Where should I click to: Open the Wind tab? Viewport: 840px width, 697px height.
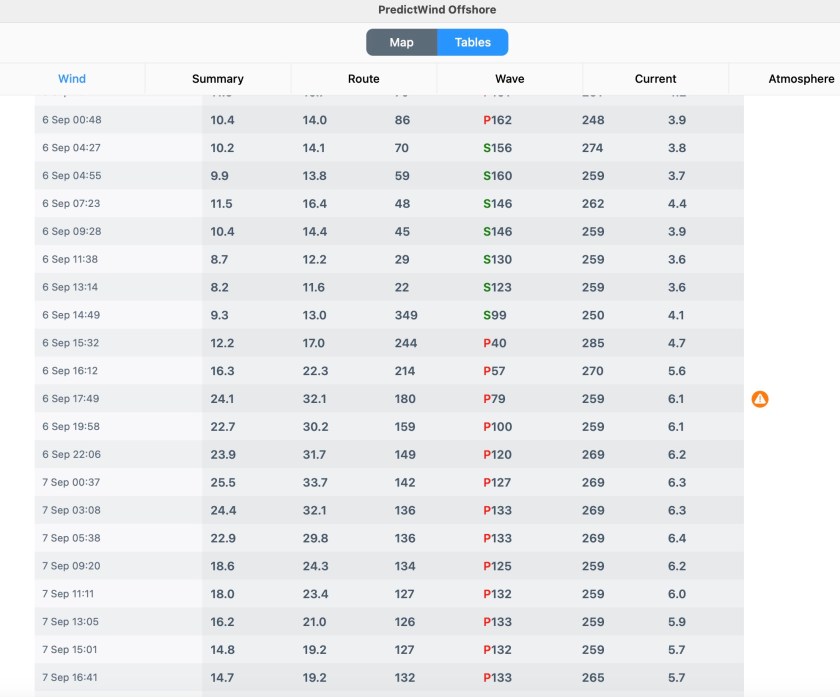72,79
